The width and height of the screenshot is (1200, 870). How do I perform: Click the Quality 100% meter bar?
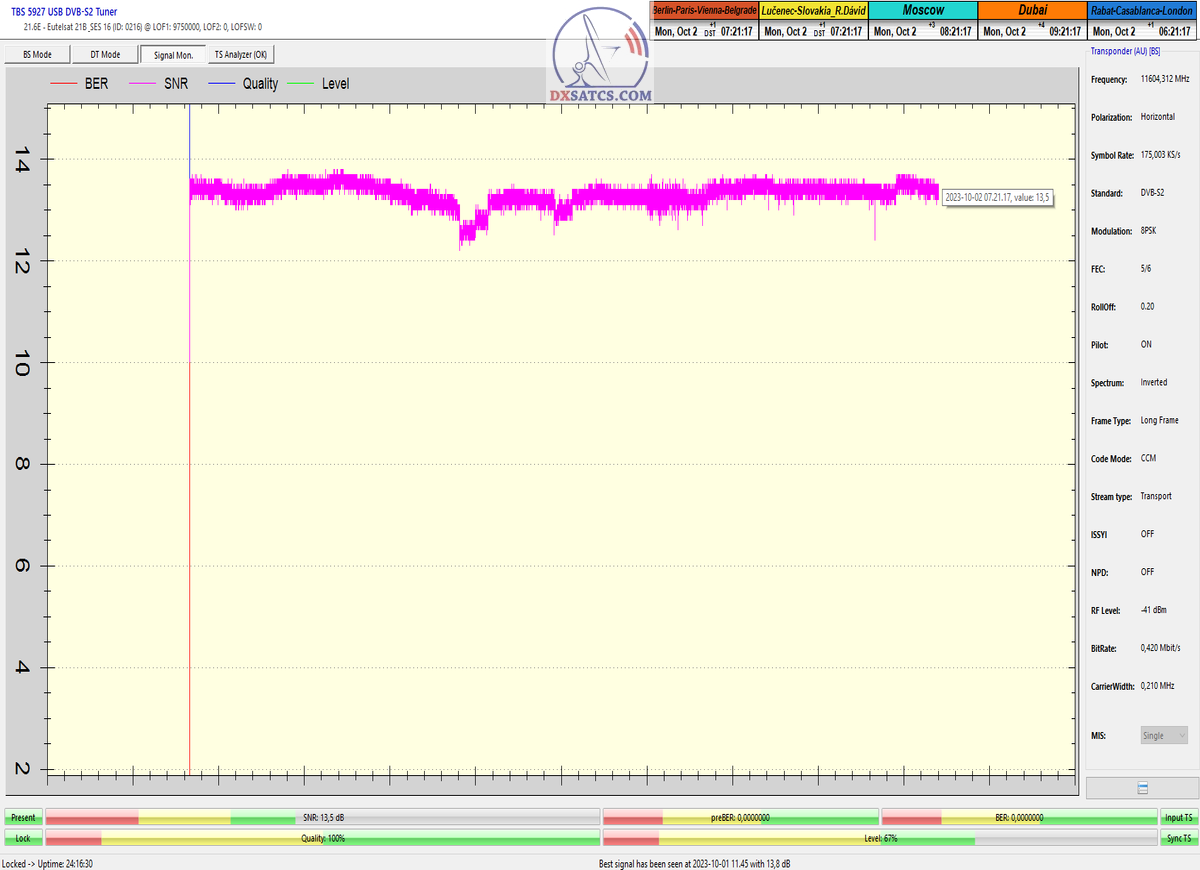pyautogui.click(x=322, y=838)
